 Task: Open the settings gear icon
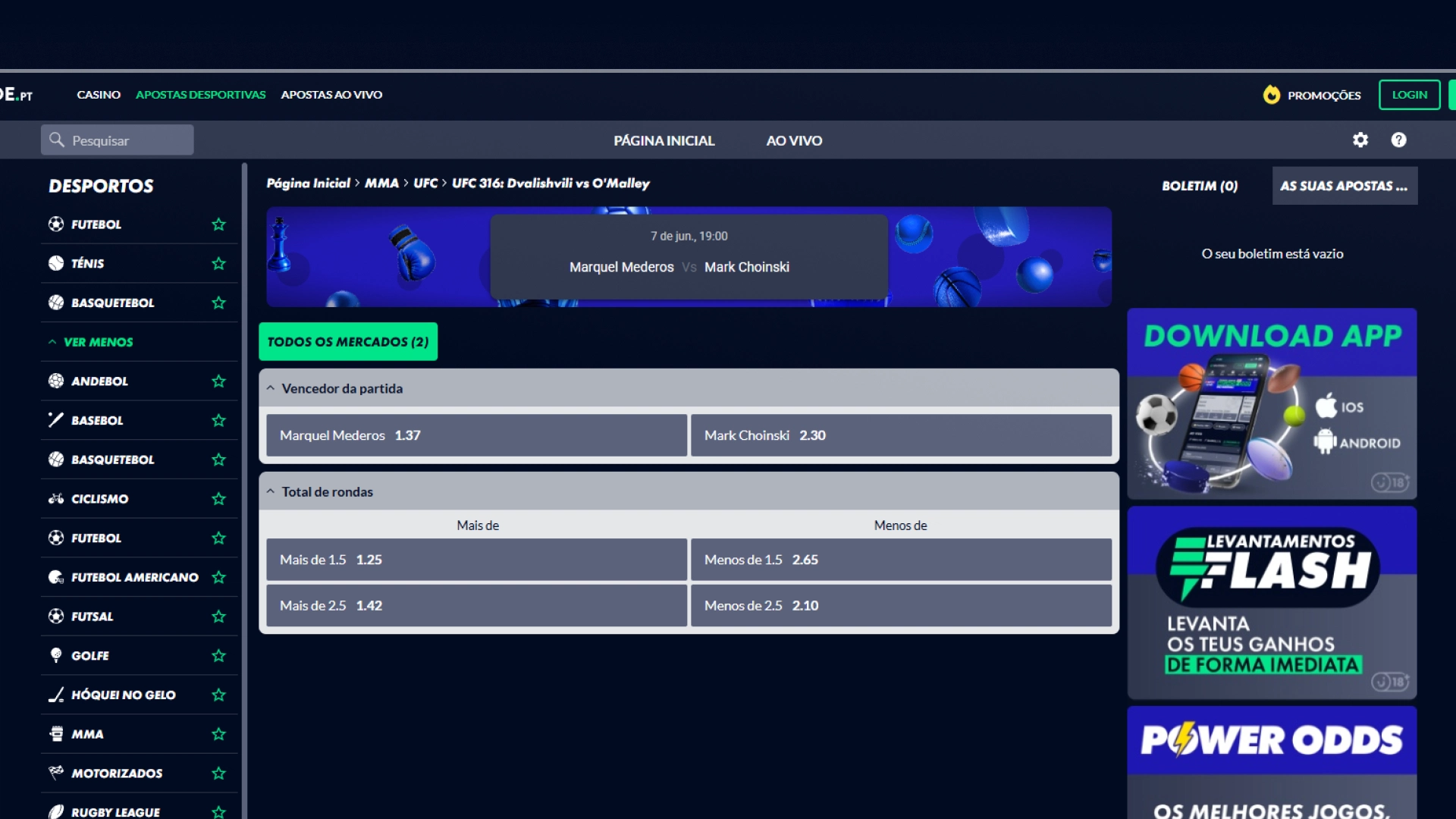coord(1360,140)
